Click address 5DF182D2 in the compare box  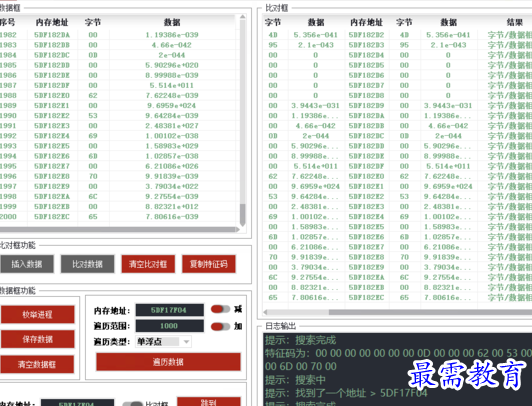366,35
